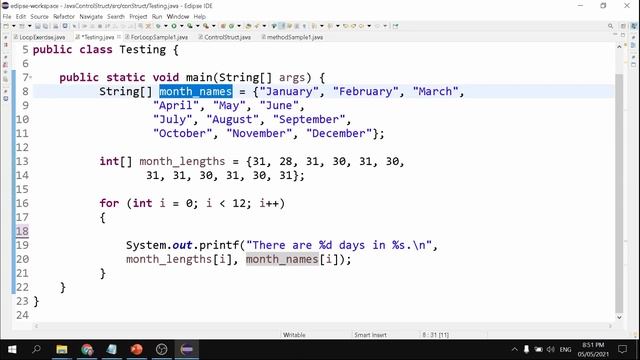The height and width of the screenshot is (360, 640).
Task: Click the Smart Insert status bar entry
Action: pos(370,335)
